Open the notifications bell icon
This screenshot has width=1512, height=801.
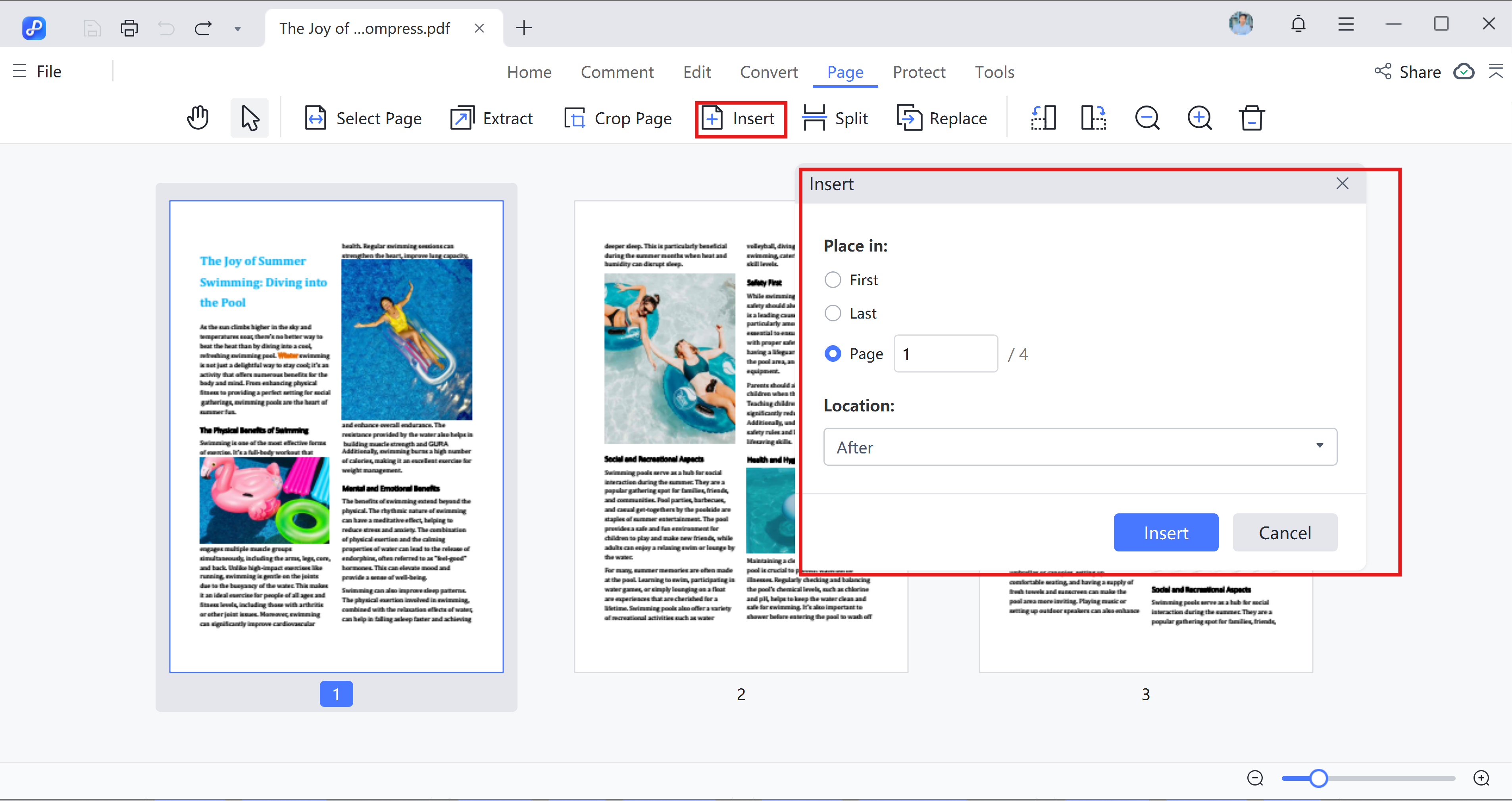pos(1298,25)
